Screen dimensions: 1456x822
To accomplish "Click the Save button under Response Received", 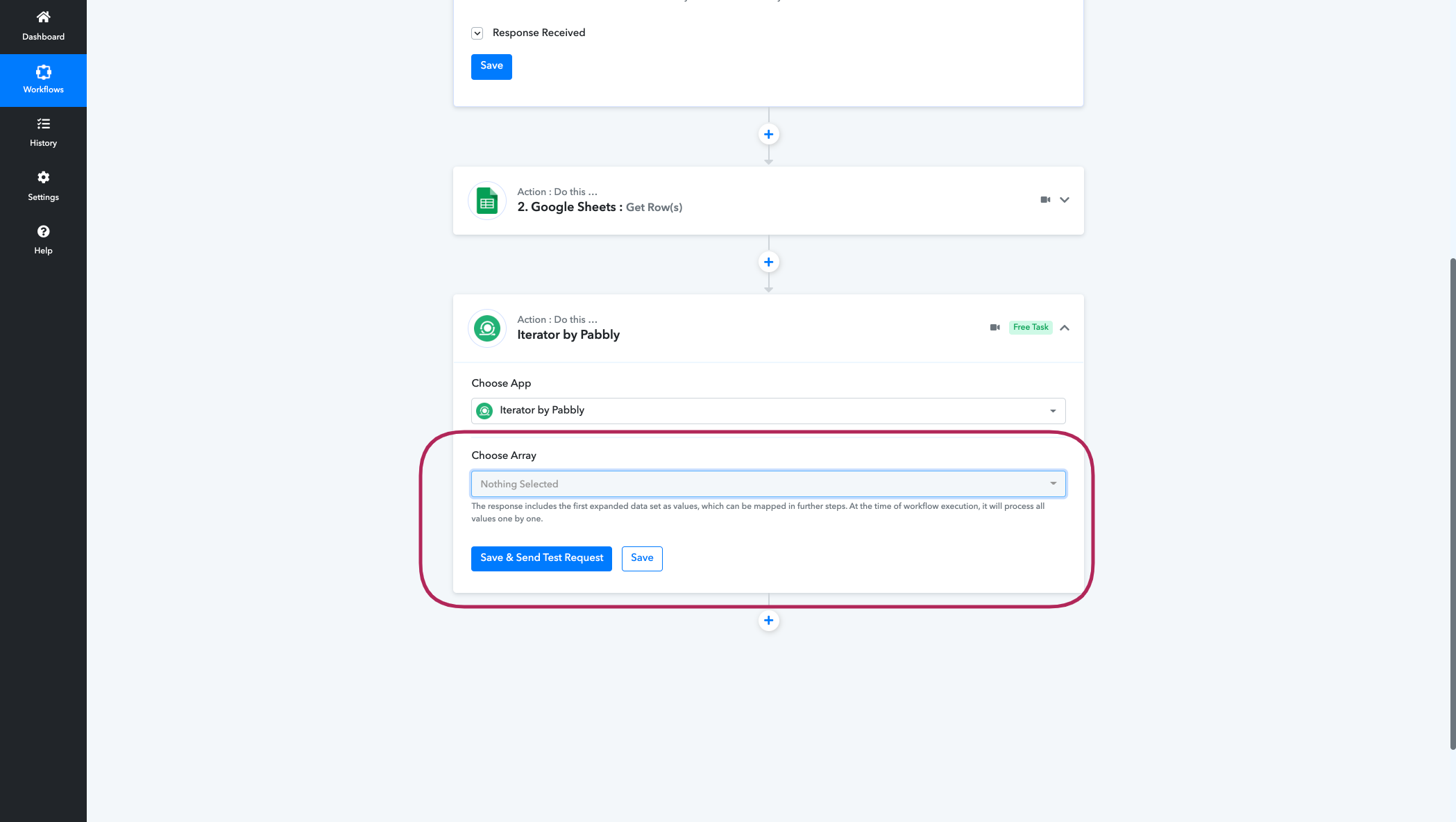I will [x=491, y=67].
